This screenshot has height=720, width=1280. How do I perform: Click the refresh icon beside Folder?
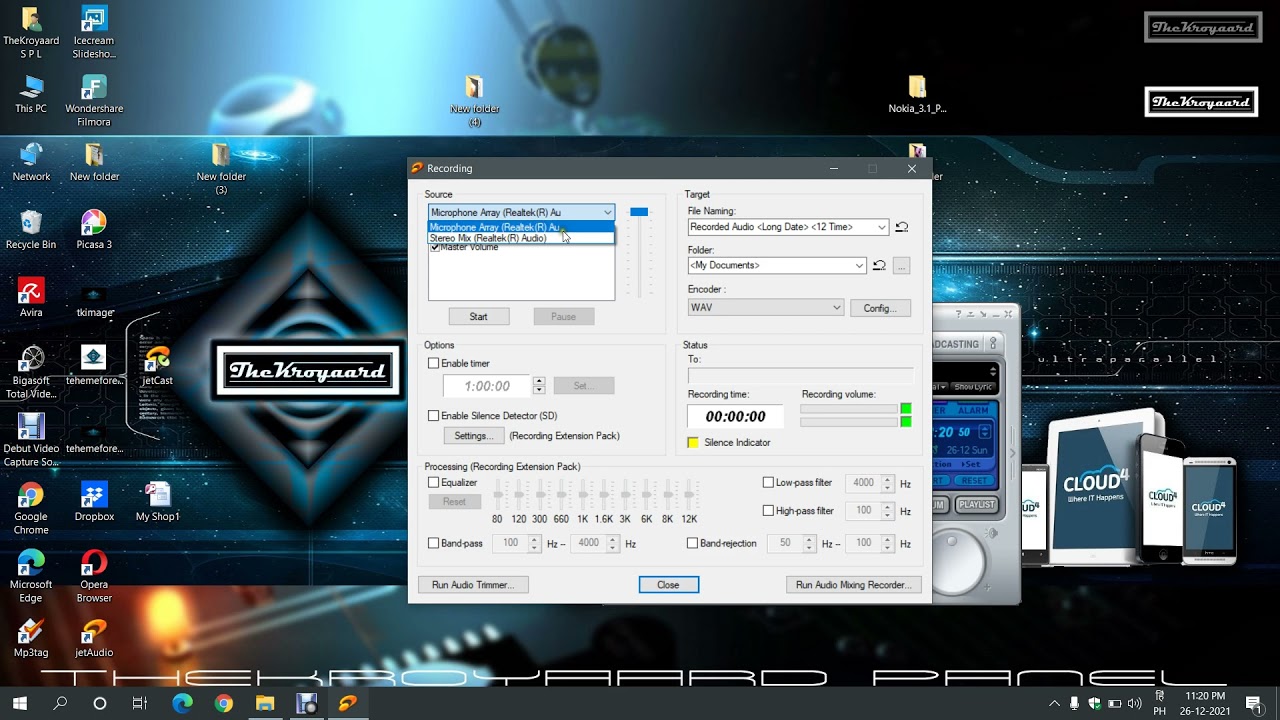[879, 265]
